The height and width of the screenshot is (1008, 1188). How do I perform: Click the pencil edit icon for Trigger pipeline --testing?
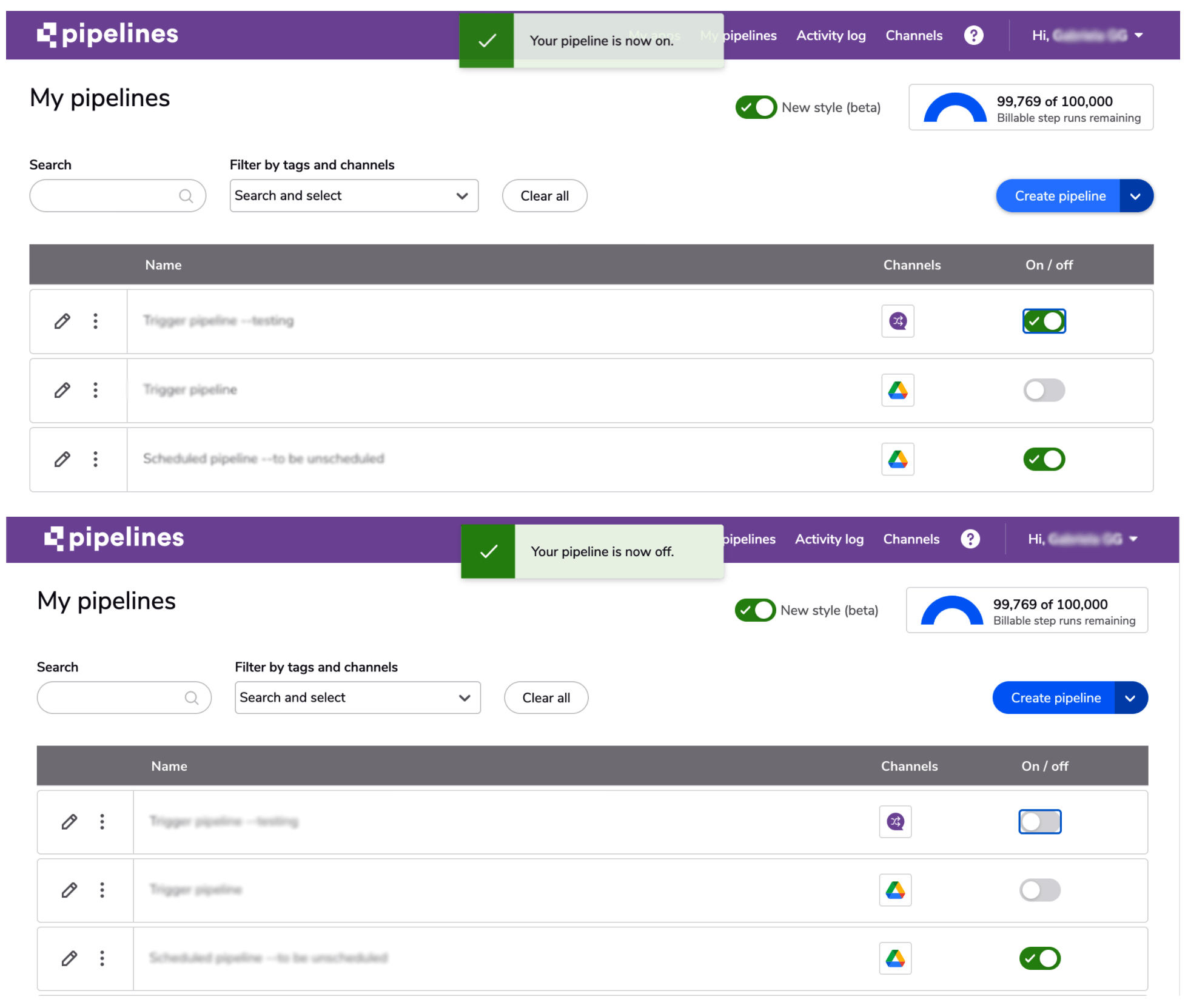click(62, 321)
